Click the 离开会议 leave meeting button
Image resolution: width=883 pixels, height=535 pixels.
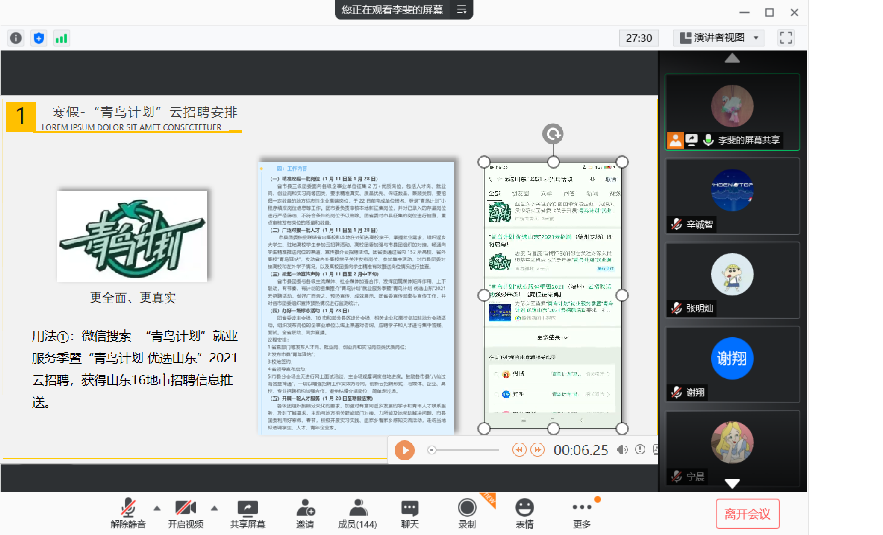(x=747, y=514)
